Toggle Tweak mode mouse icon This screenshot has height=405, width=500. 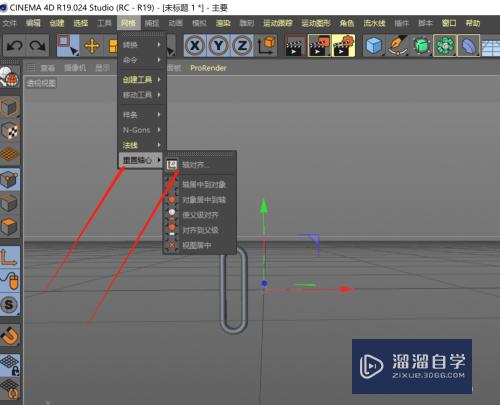point(9,281)
